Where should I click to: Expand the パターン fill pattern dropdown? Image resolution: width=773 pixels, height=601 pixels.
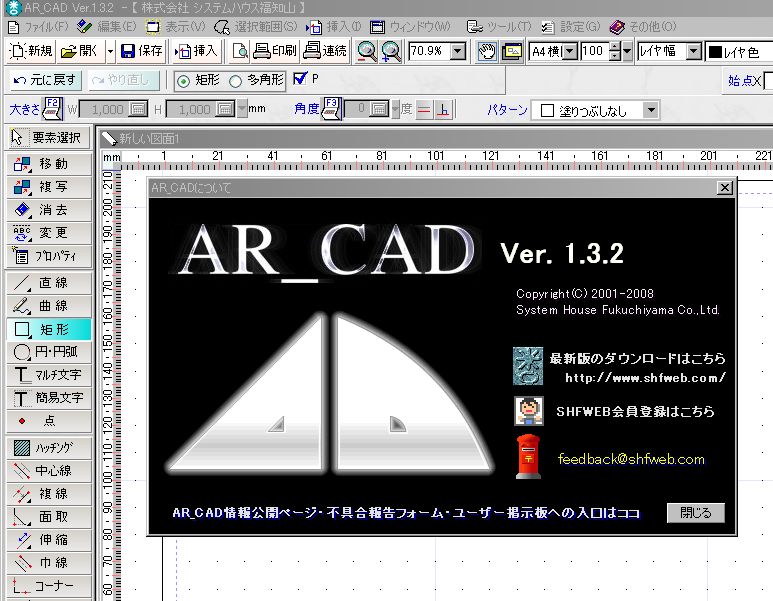pos(651,110)
